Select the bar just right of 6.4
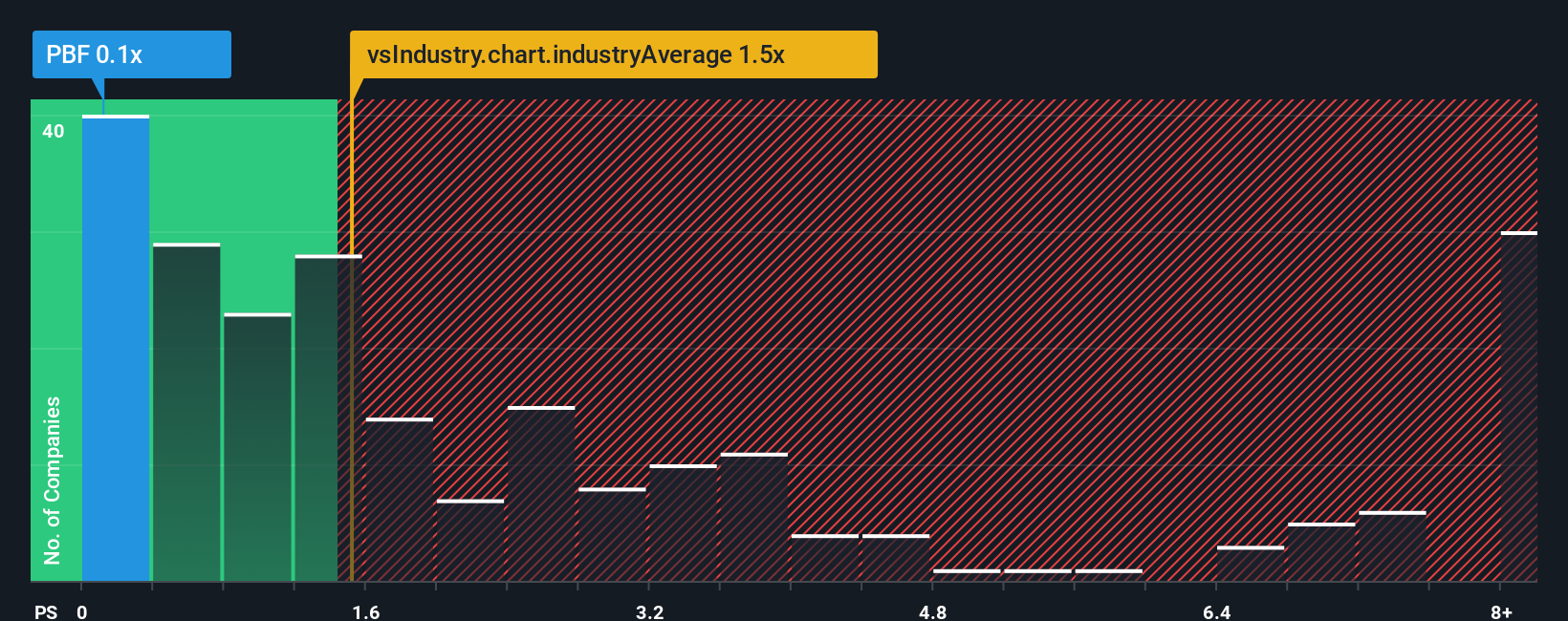The width and height of the screenshot is (1568, 621). (1251, 564)
